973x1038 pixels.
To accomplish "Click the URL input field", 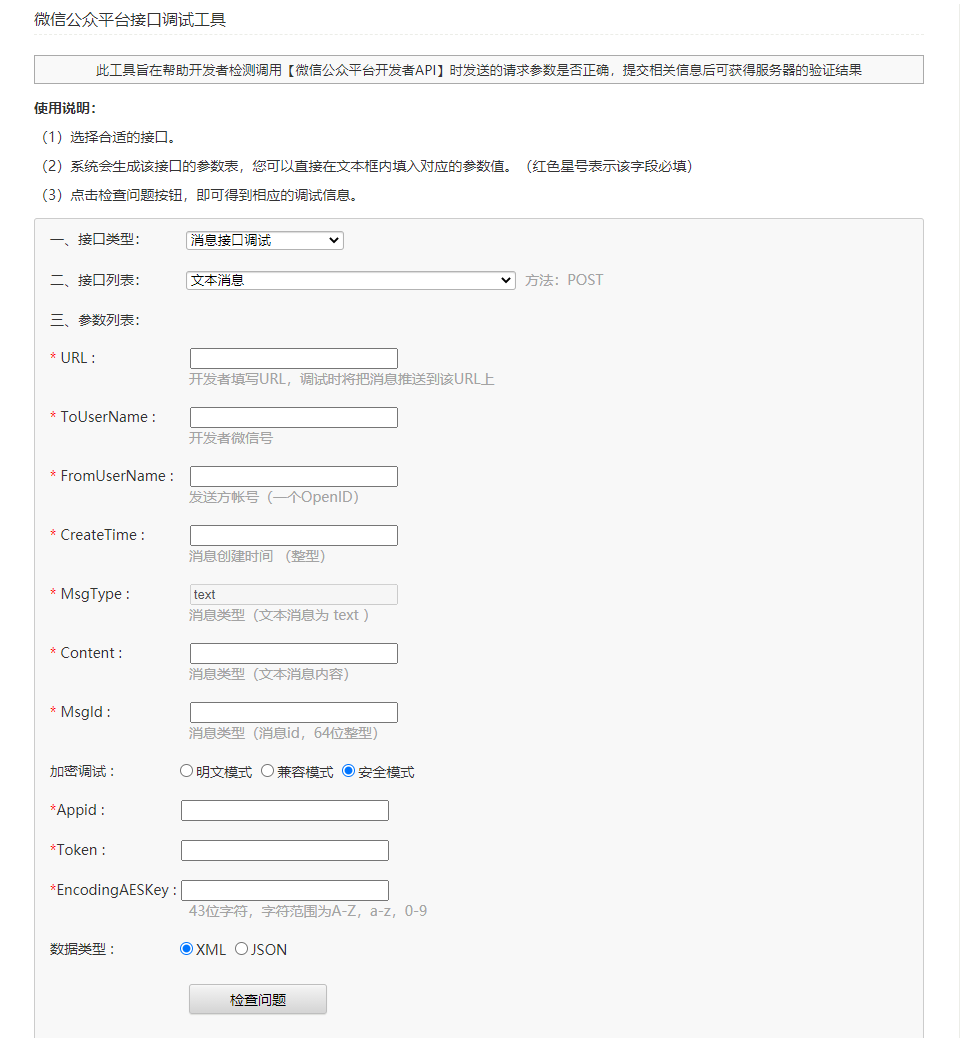I will [294, 358].
